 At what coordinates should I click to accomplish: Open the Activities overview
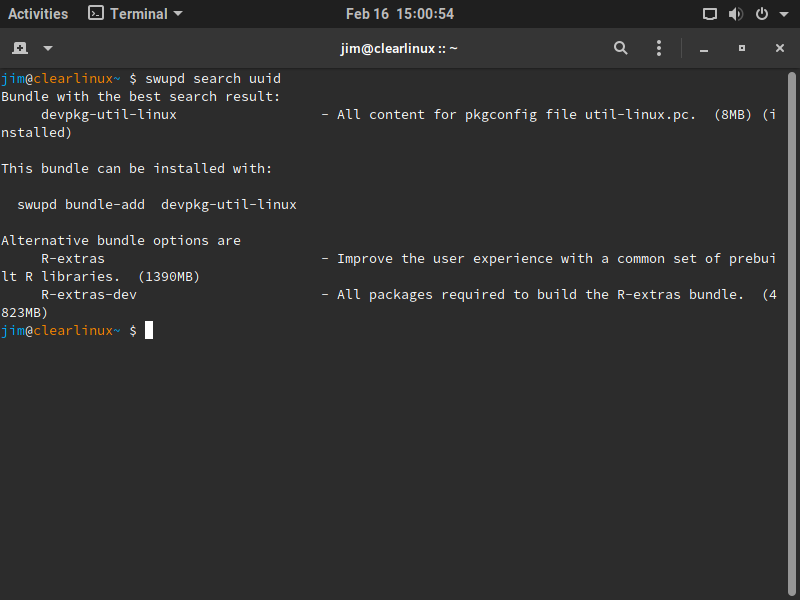38,14
